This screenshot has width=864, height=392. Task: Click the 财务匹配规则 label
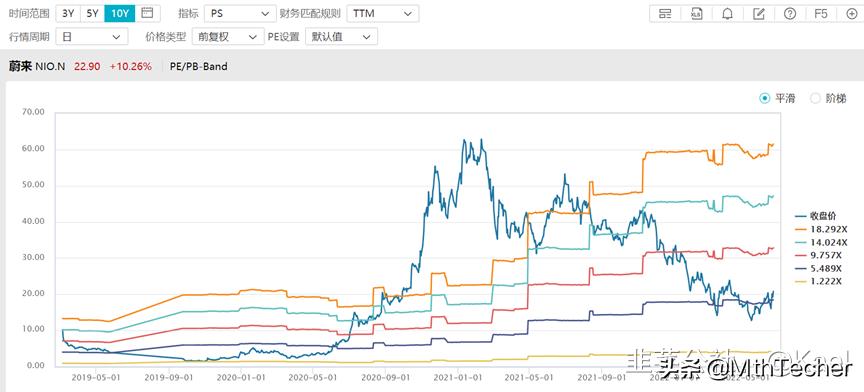point(310,14)
